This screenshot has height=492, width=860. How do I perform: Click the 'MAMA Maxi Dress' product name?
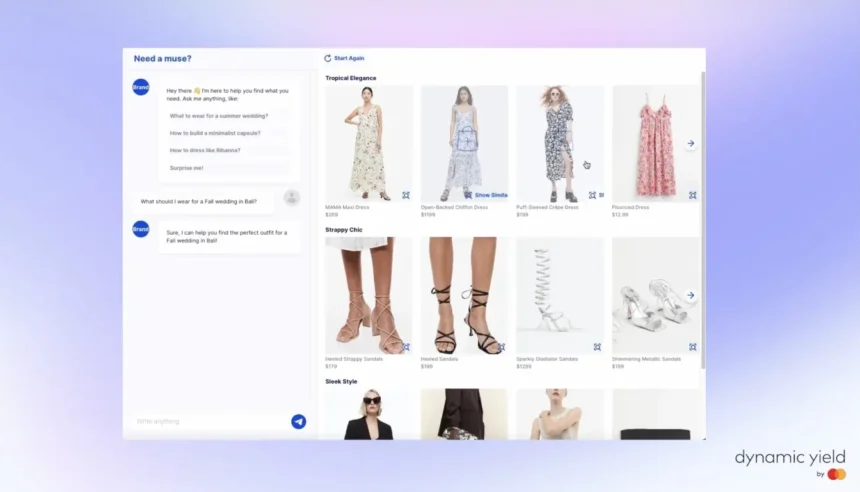[x=347, y=207]
